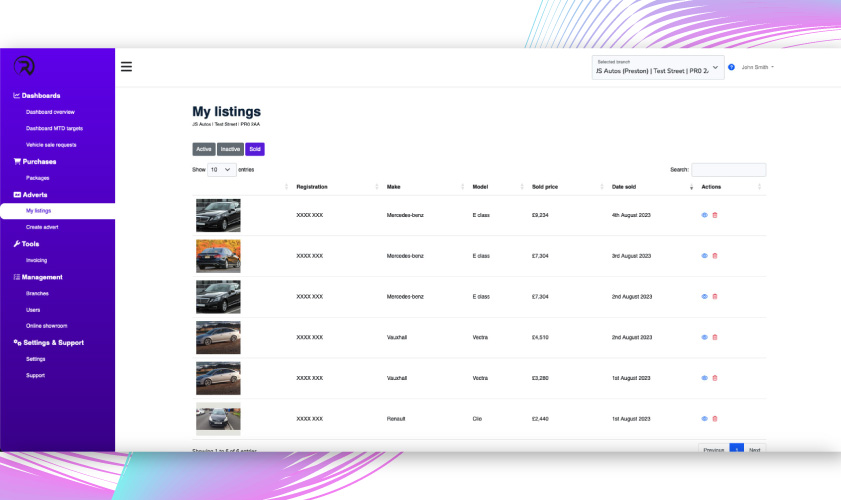
Task: Click the hamburger menu icon
Action: tap(126, 67)
